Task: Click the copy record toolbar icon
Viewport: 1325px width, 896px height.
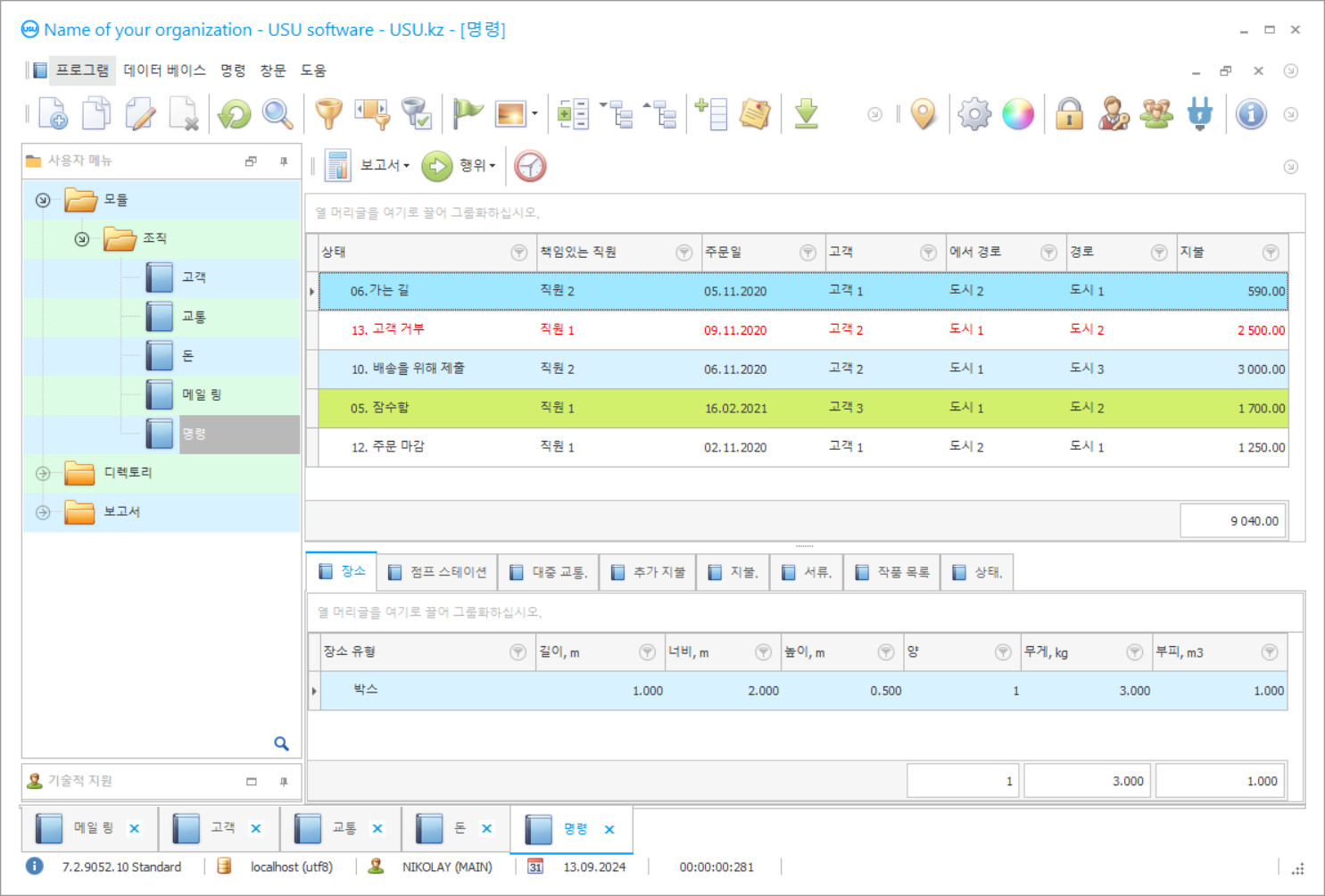Action: coord(96,114)
